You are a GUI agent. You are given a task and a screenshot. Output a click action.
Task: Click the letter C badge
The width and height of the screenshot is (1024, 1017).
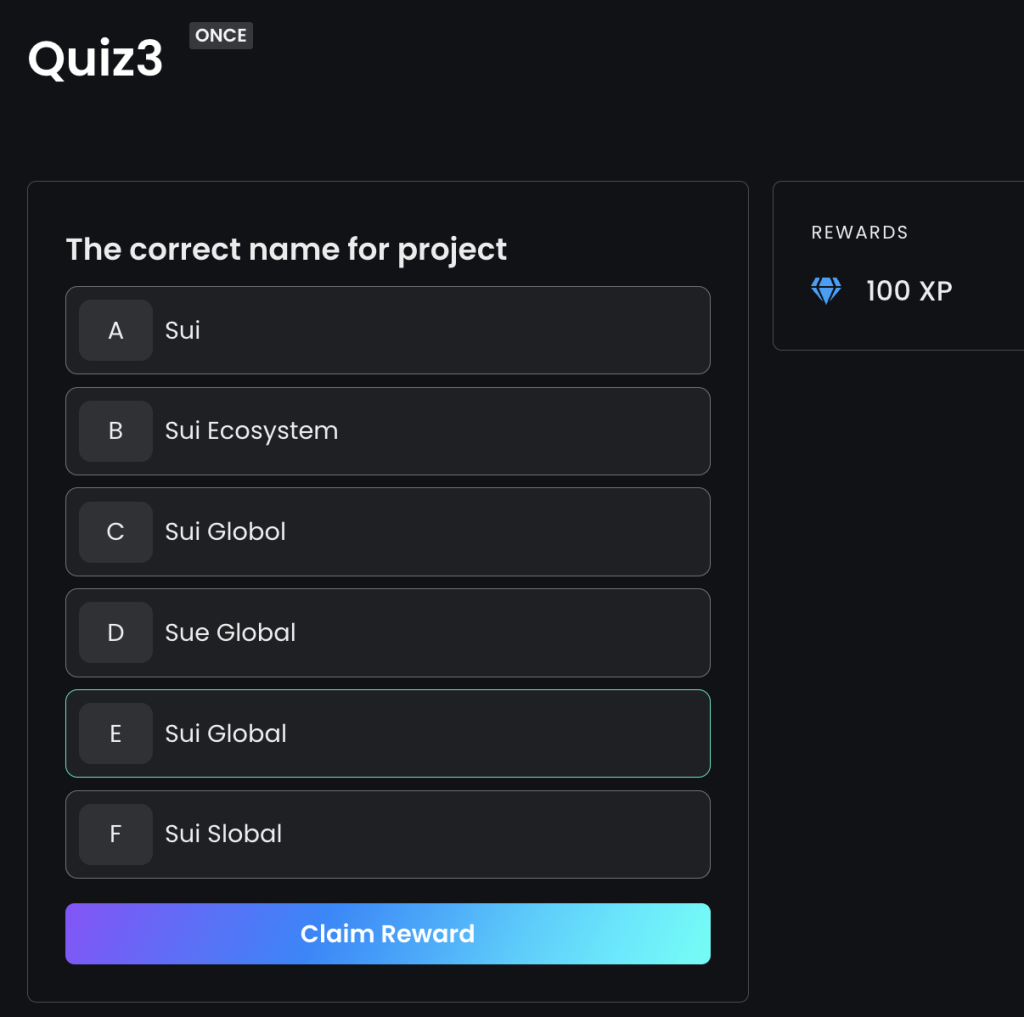(116, 532)
